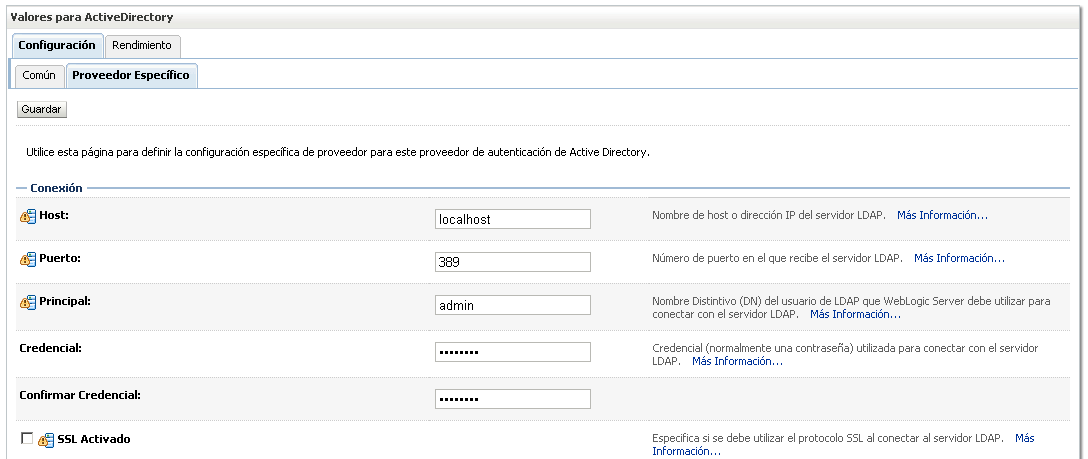Click the Confirmar Credencial label text

click(x=80, y=395)
